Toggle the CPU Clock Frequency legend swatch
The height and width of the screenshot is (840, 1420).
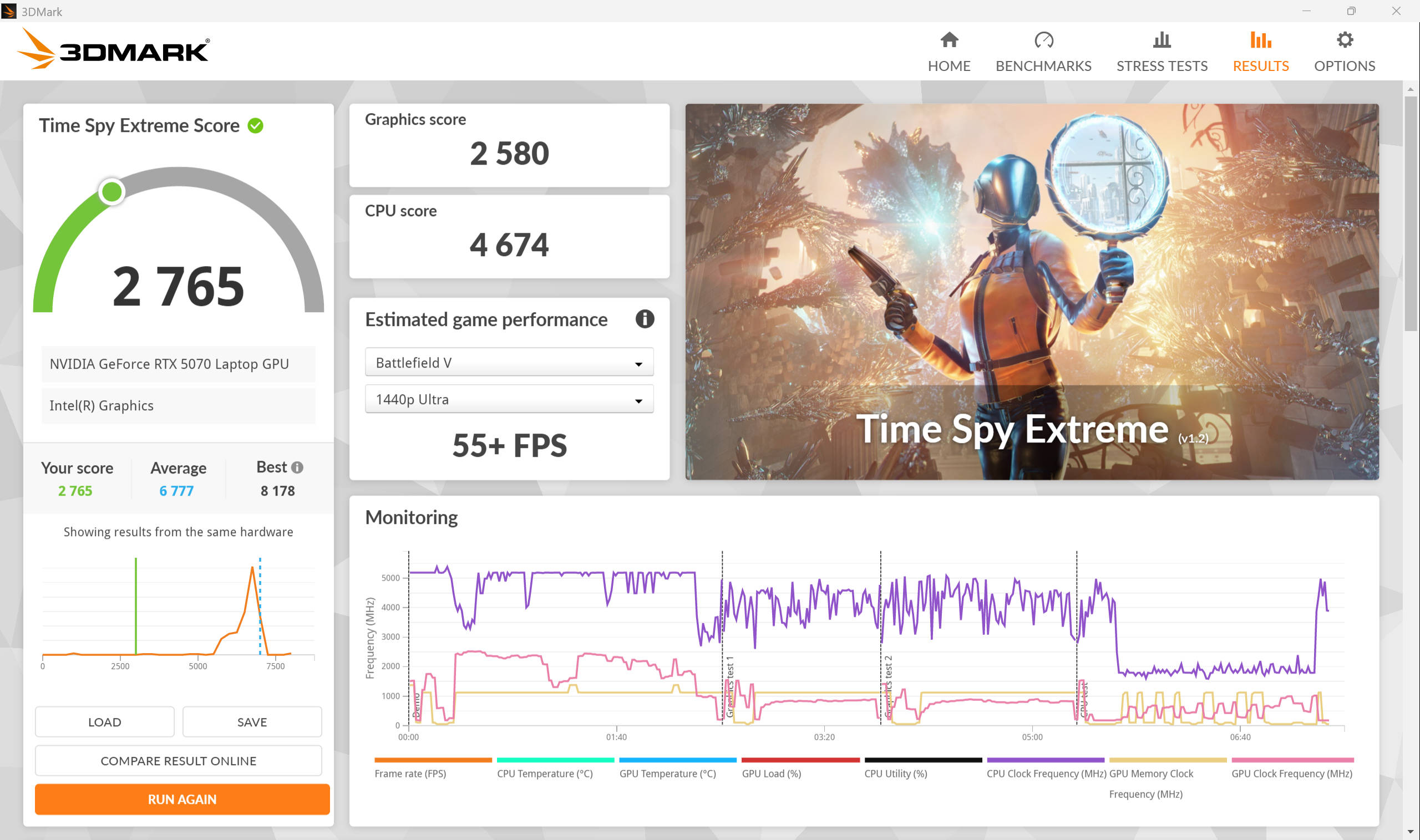pos(1045,760)
